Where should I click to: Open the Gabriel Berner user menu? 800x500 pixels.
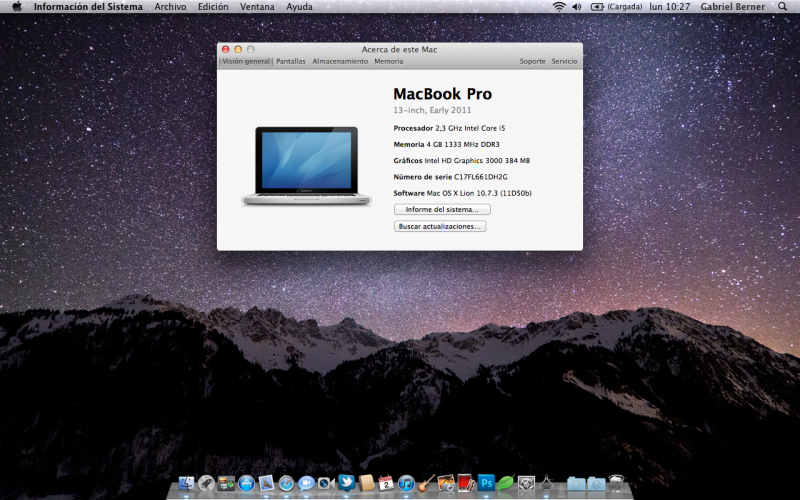point(733,7)
